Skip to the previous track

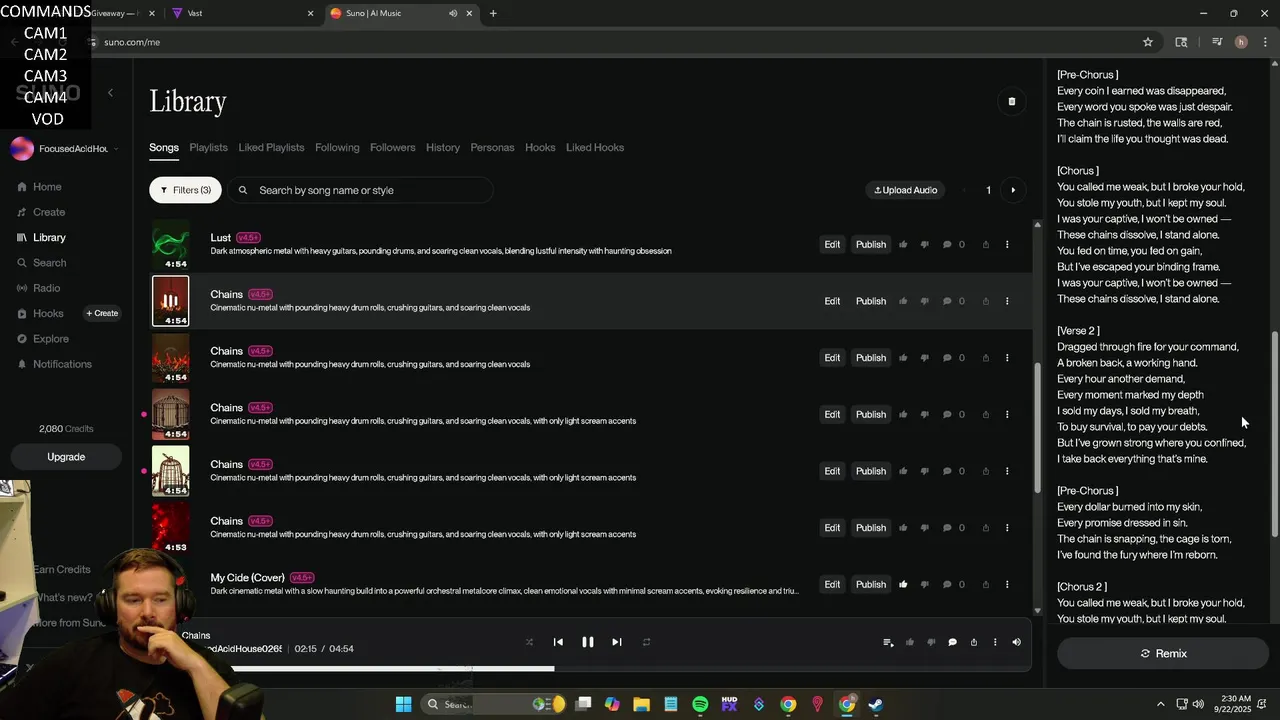558,642
